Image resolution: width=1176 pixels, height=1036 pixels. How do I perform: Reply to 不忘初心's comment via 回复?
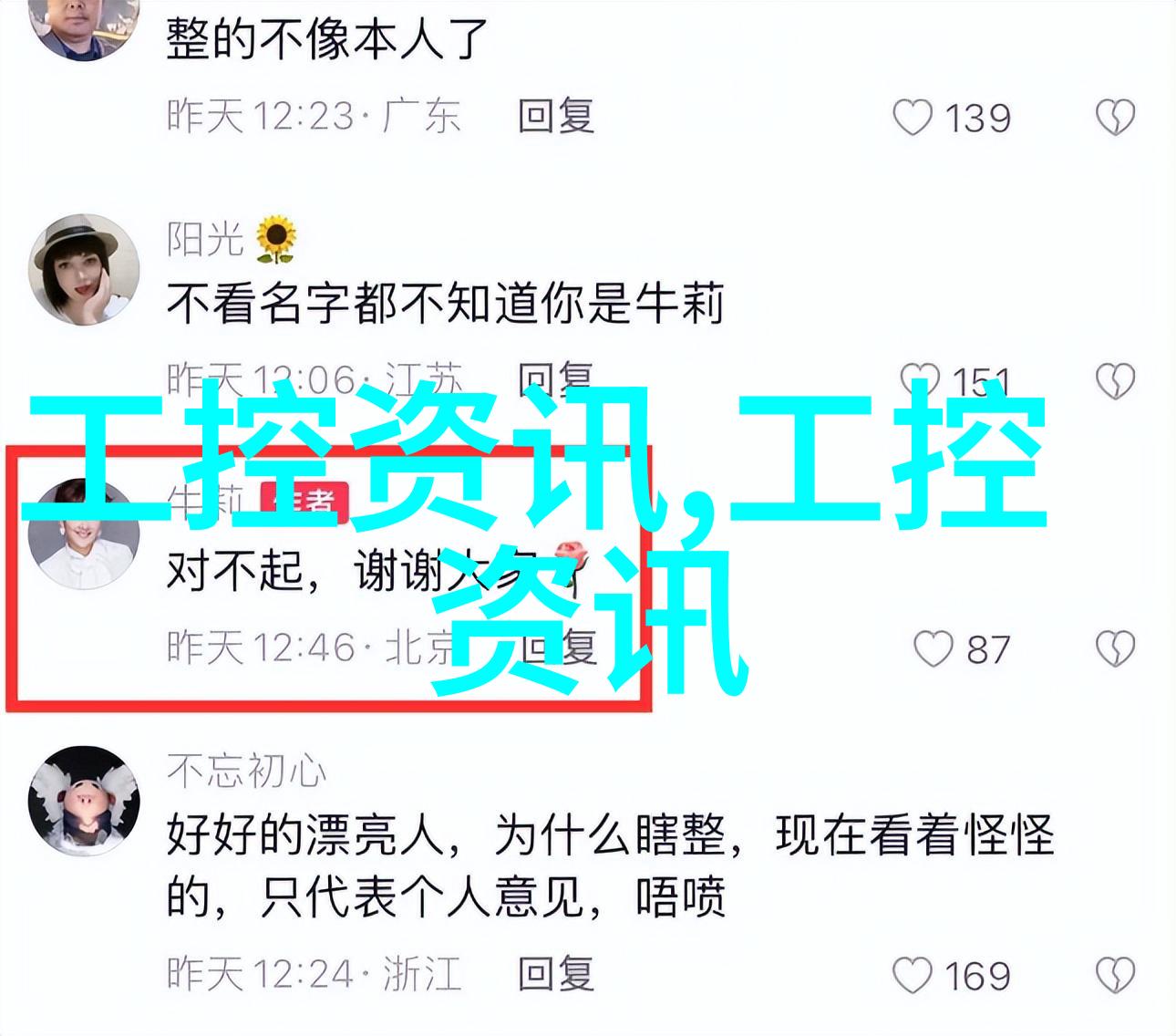[556, 974]
